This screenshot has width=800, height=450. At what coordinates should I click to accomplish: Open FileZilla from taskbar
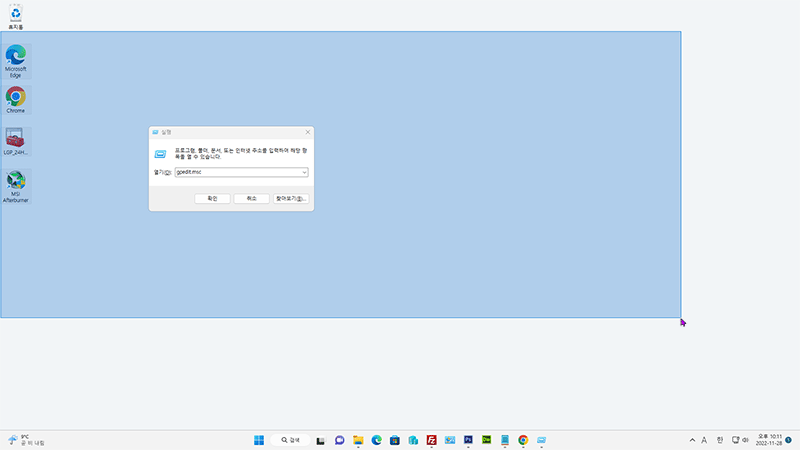coord(432,440)
